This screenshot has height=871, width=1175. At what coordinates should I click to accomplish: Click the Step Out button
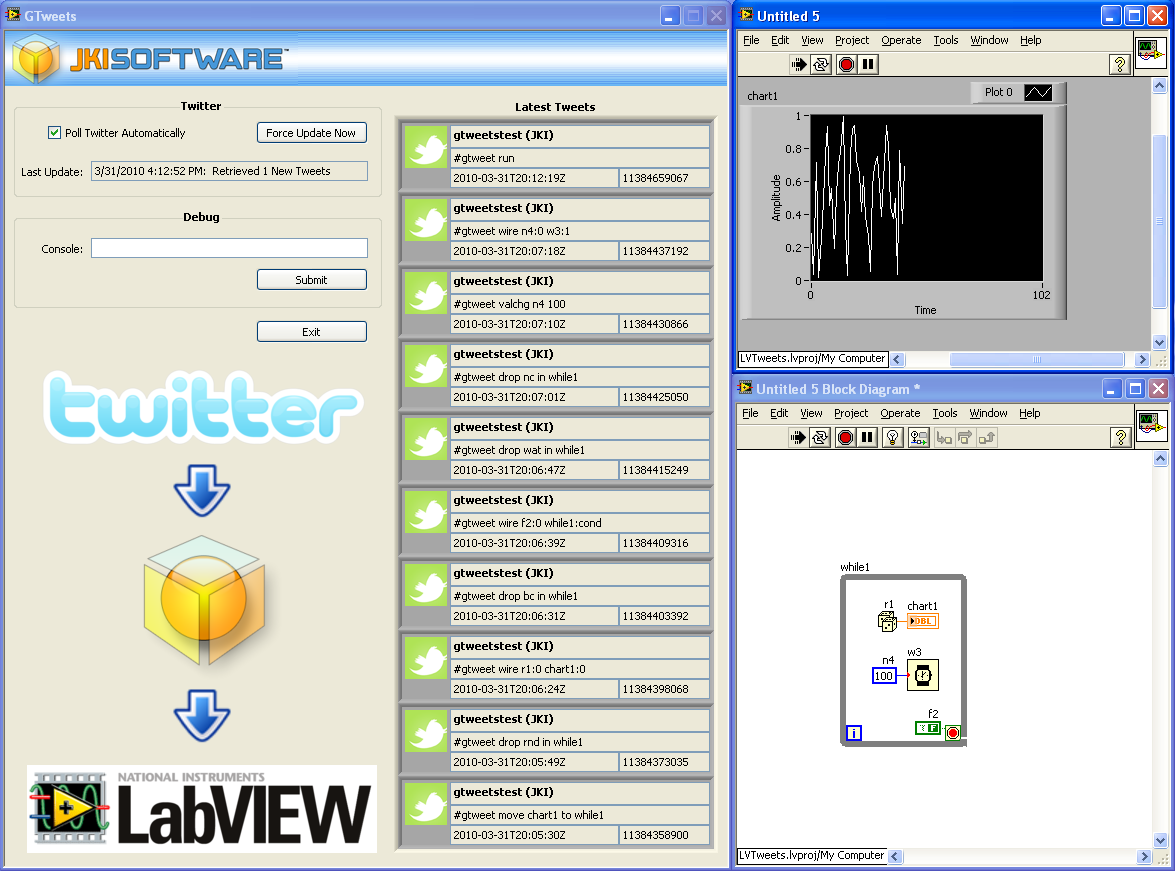pos(987,438)
